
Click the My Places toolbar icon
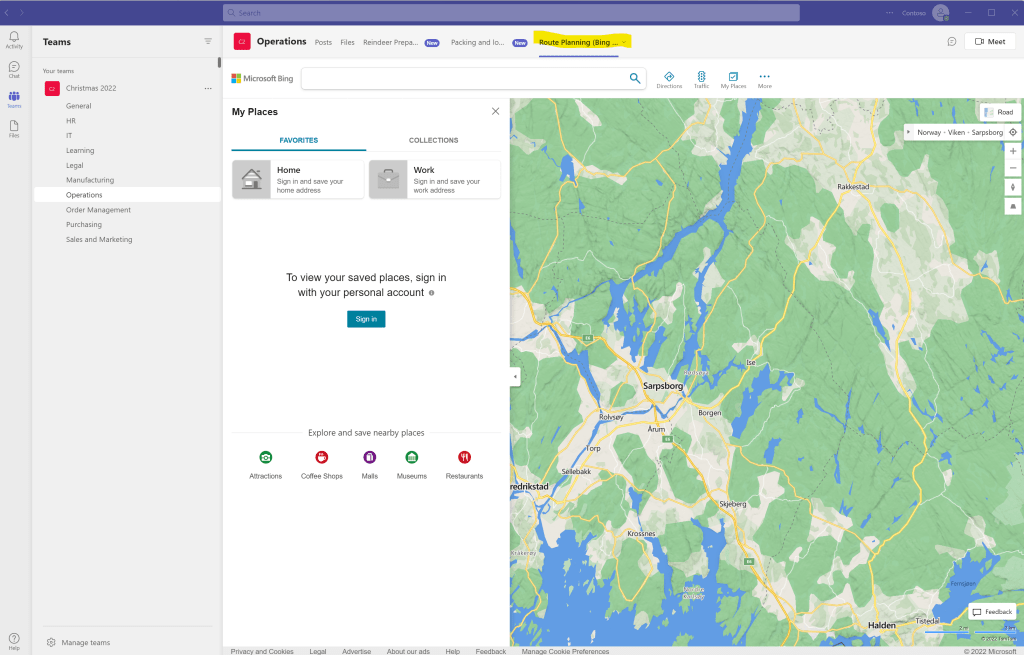point(733,79)
